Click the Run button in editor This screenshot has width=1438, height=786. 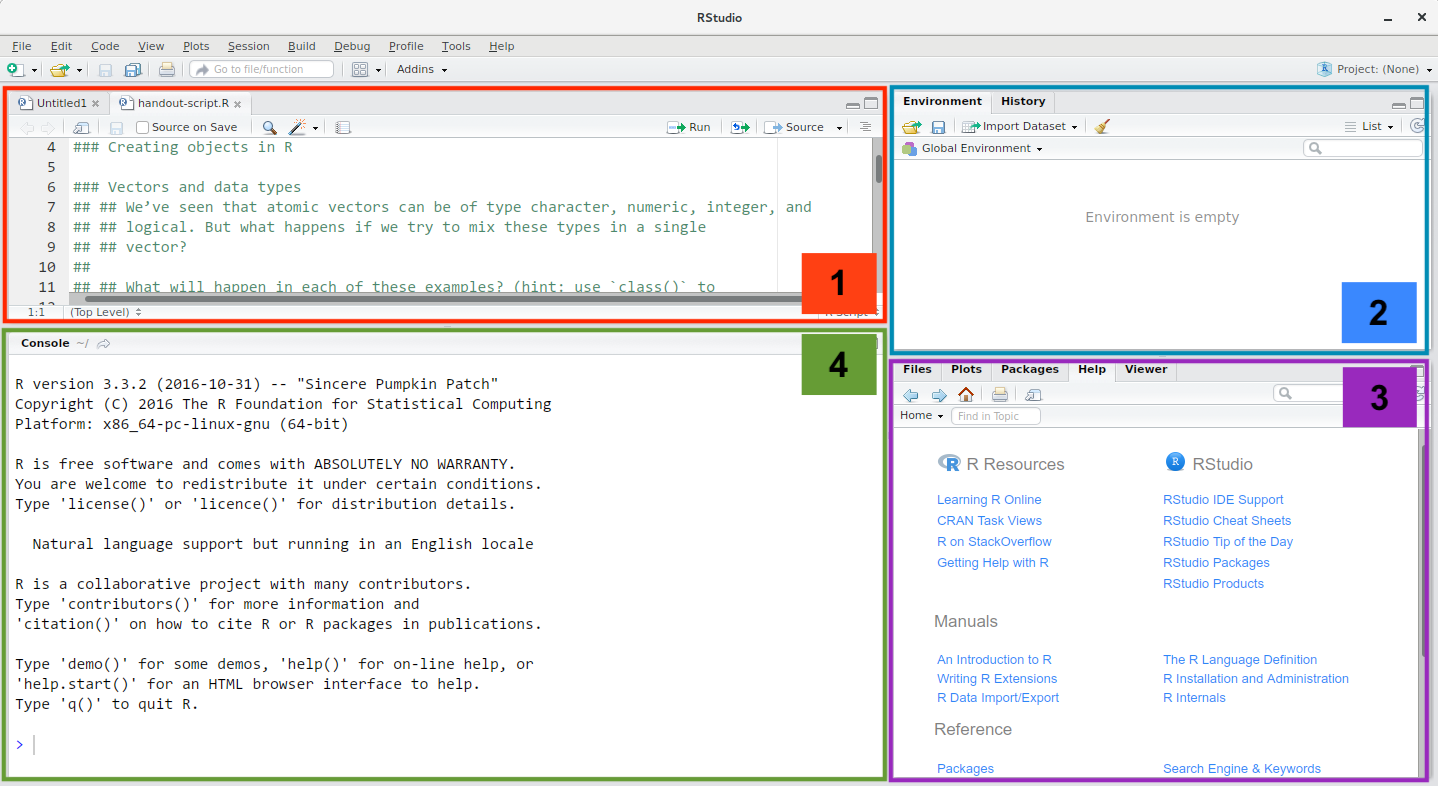[689, 127]
